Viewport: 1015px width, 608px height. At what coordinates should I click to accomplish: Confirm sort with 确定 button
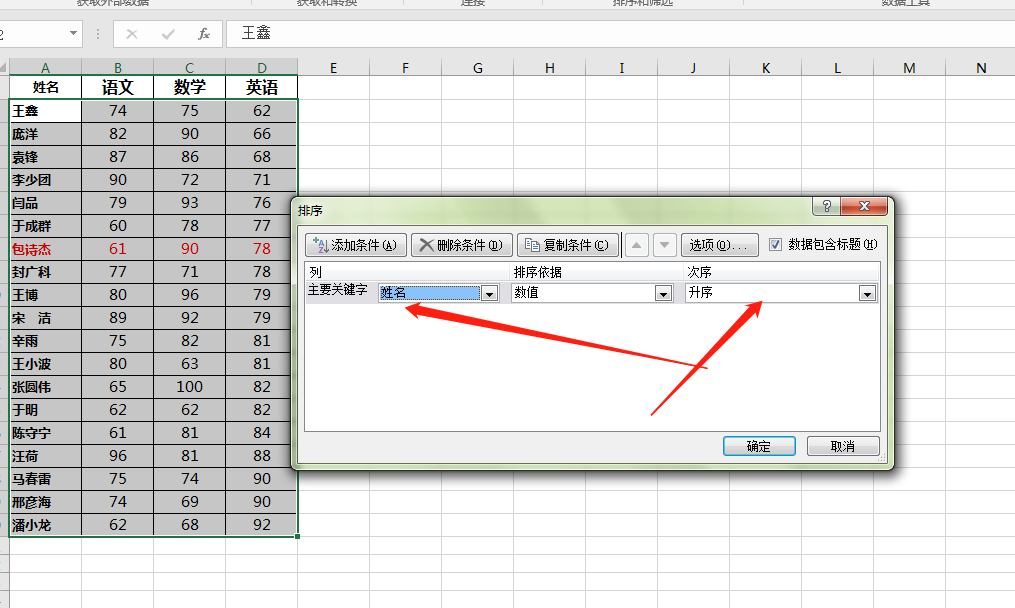pyautogui.click(x=759, y=446)
